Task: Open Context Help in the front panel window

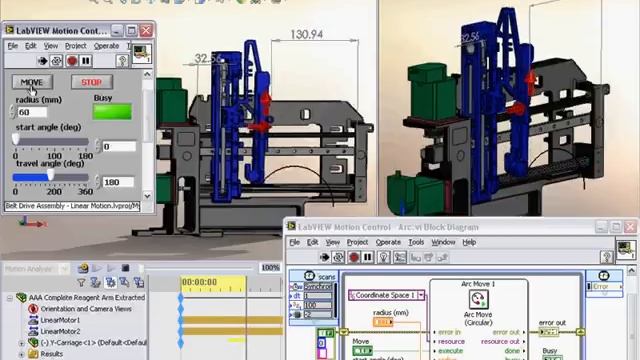Action: click(x=122, y=61)
